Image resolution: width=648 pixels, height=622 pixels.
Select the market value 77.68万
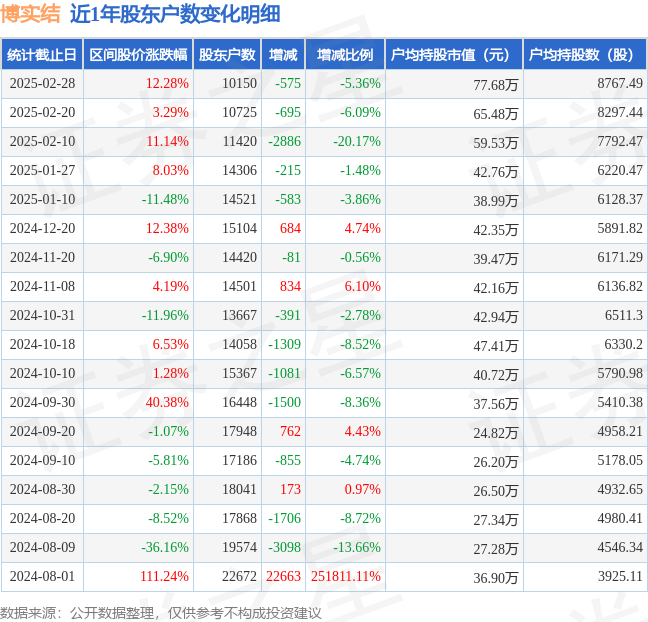496,85
